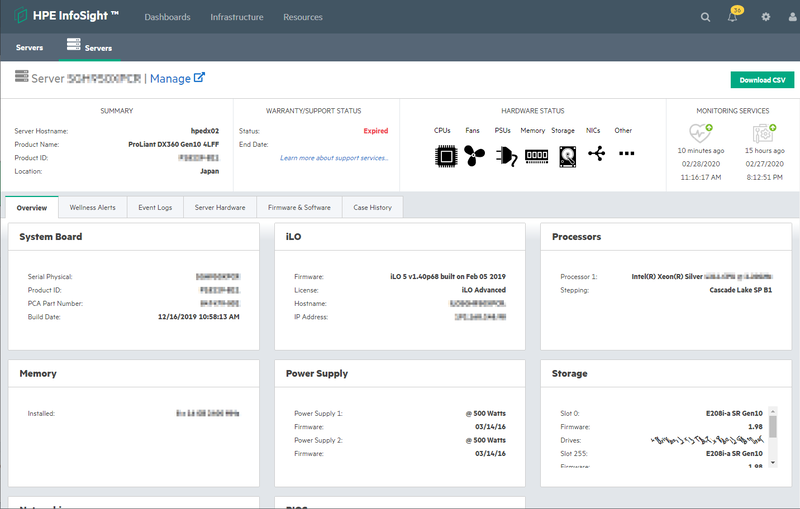Open the Resources menu
Screen dimensions: 800x509
pos(303,17)
